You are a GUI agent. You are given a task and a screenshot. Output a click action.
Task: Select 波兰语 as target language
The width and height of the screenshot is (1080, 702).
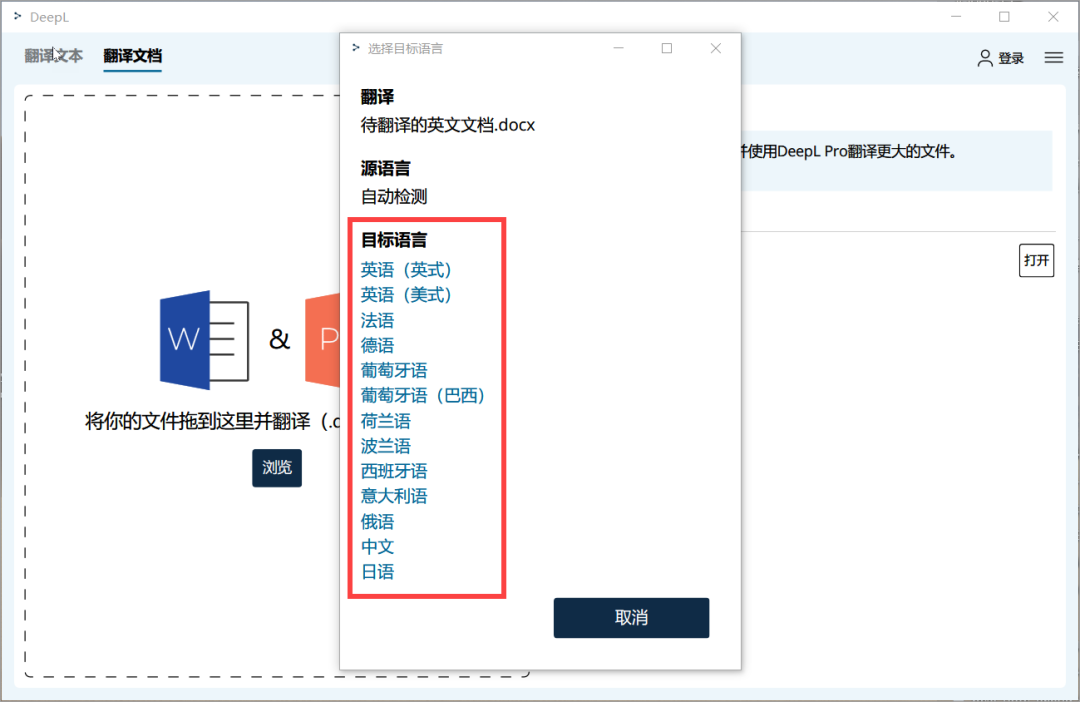click(x=386, y=446)
